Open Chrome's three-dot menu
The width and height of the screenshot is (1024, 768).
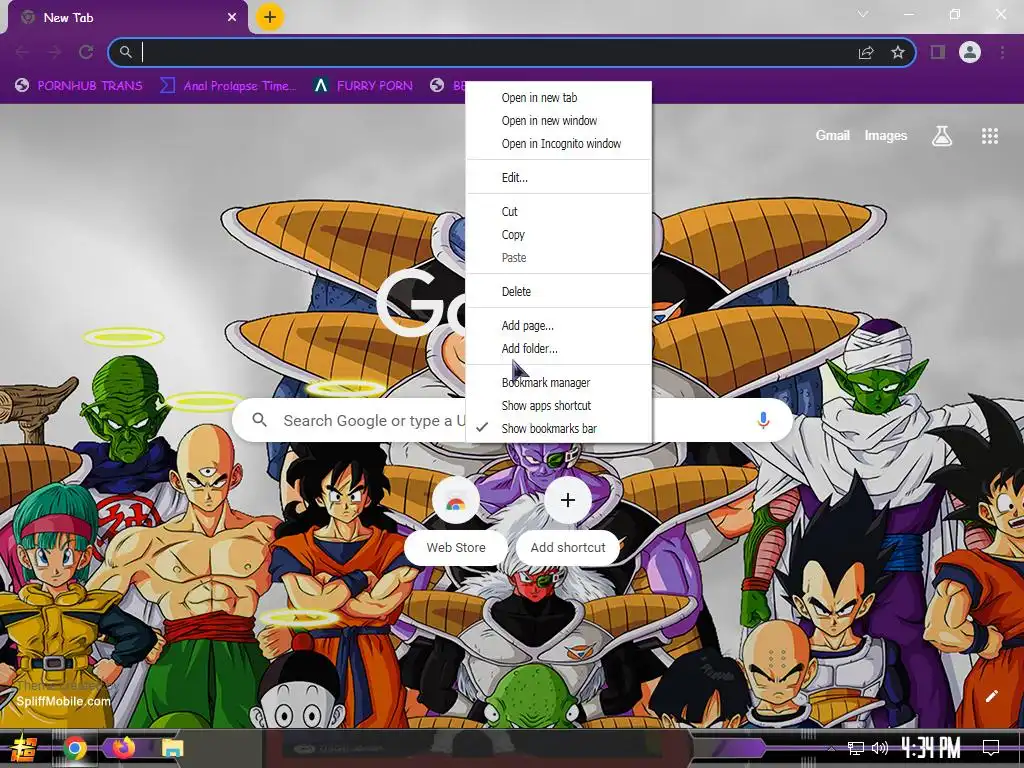(x=1002, y=52)
